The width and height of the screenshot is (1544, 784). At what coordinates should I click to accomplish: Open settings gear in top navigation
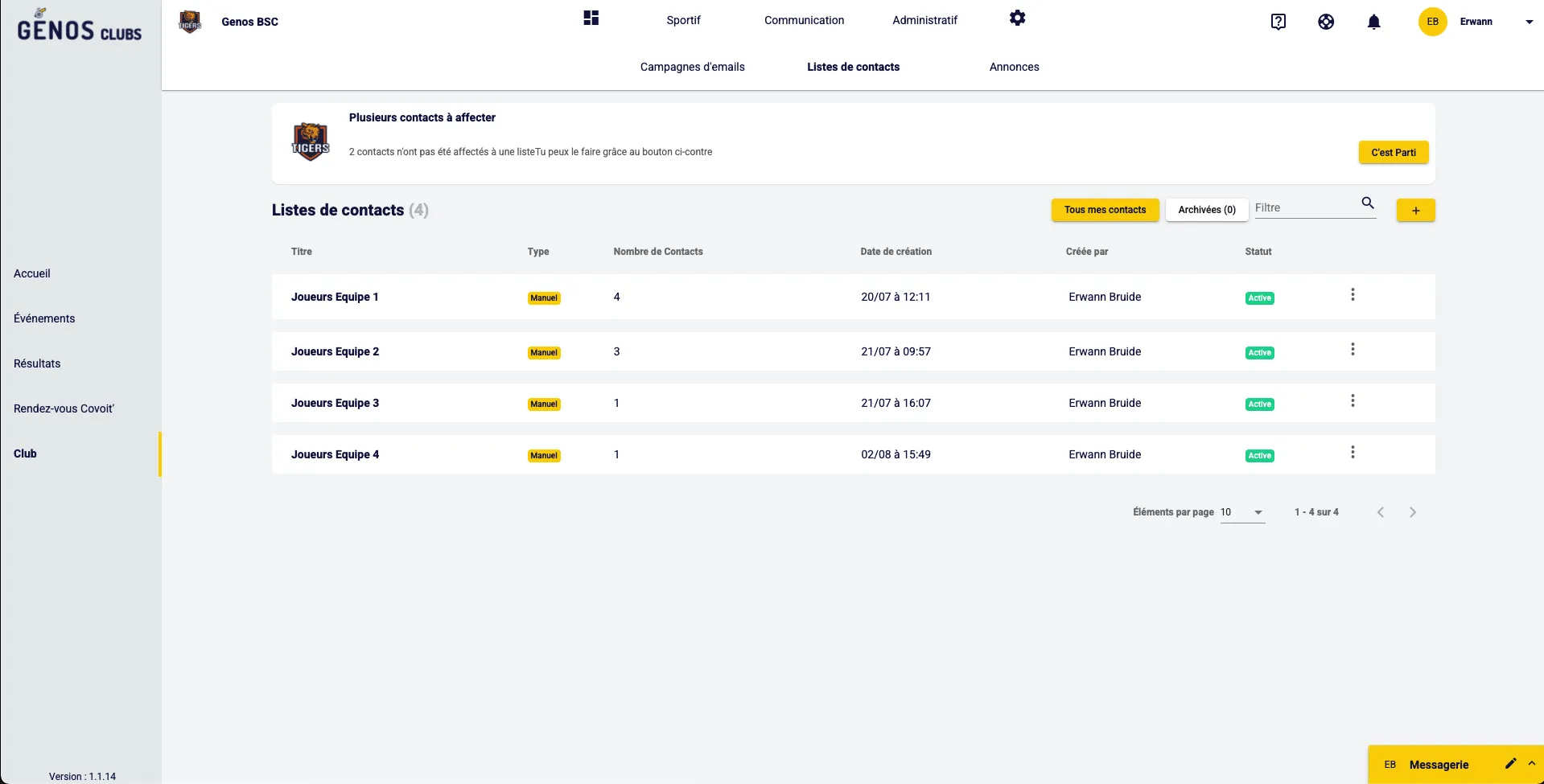click(1017, 18)
